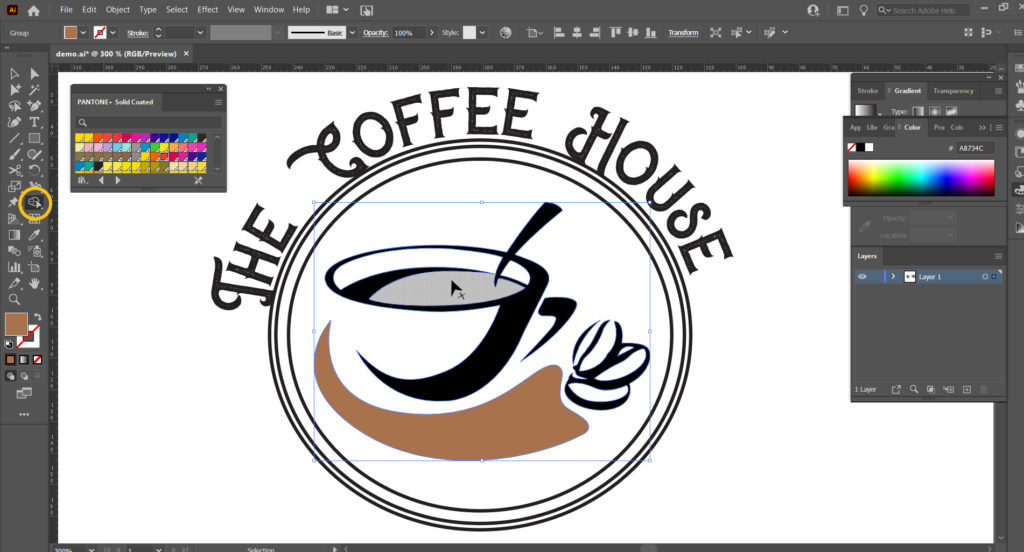The width and height of the screenshot is (1024, 552).
Task: Switch to the Transparency tab
Action: pos(952,90)
